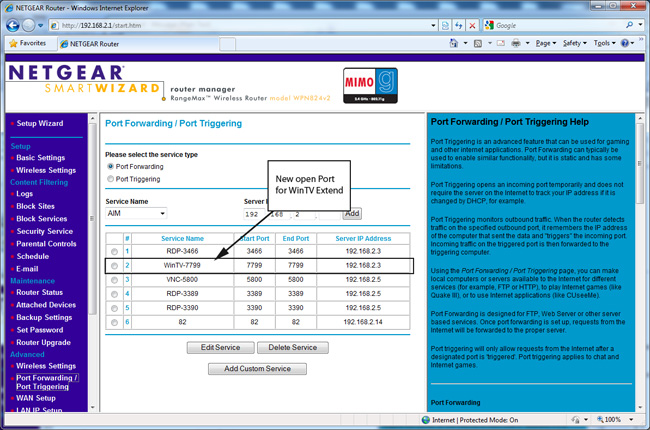Open the Attached Devices link

tap(46, 305)
